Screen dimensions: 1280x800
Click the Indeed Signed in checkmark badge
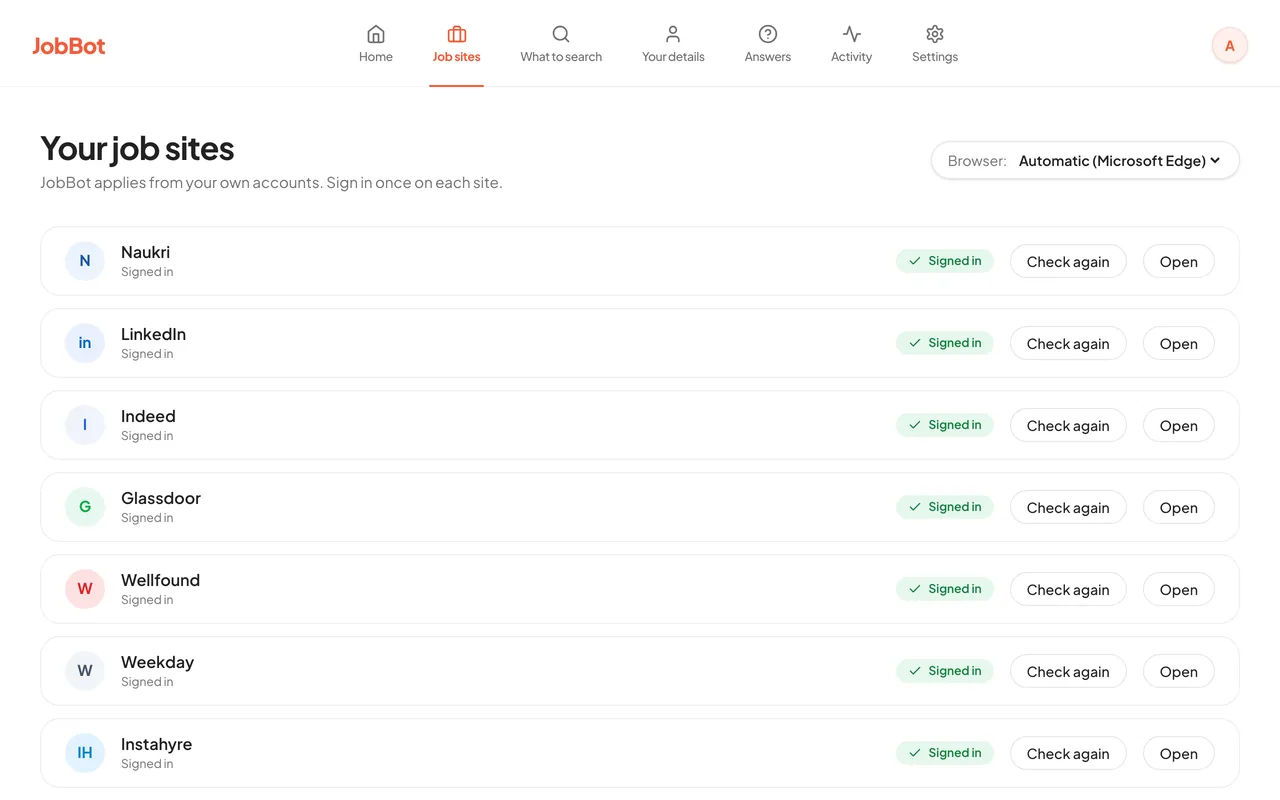coord(945,425)
